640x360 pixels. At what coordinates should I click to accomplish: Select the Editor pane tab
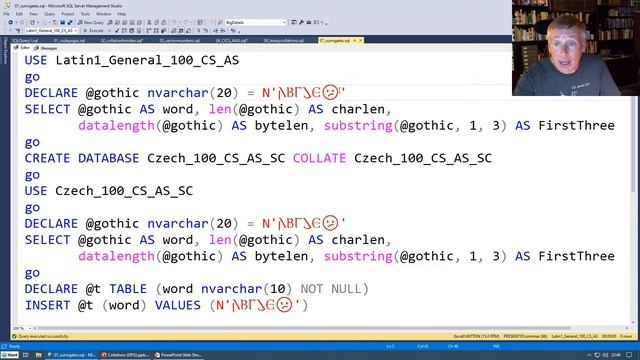(x=22, y=48)
